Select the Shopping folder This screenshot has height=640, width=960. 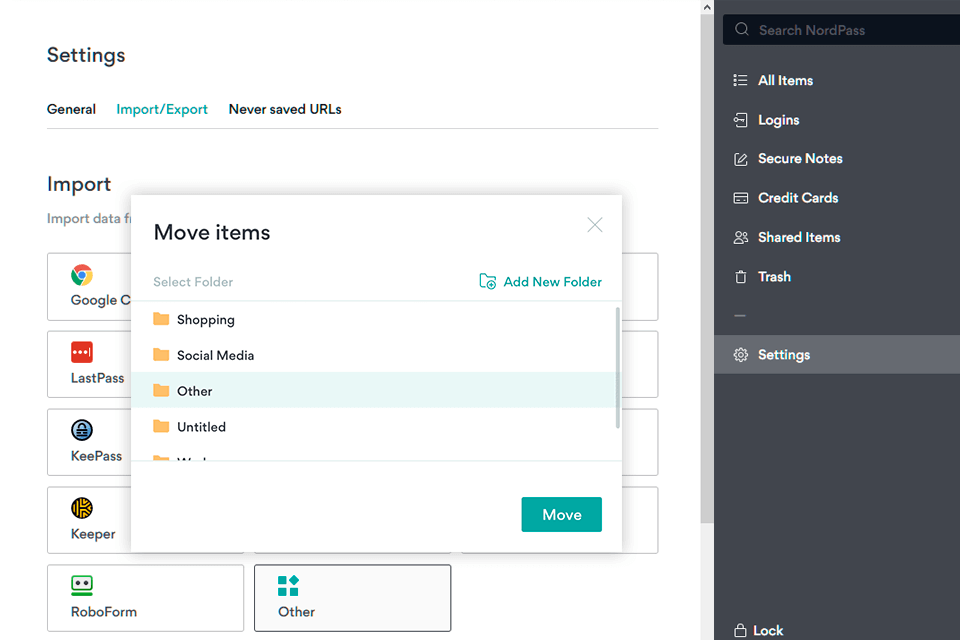coord(205,320)
